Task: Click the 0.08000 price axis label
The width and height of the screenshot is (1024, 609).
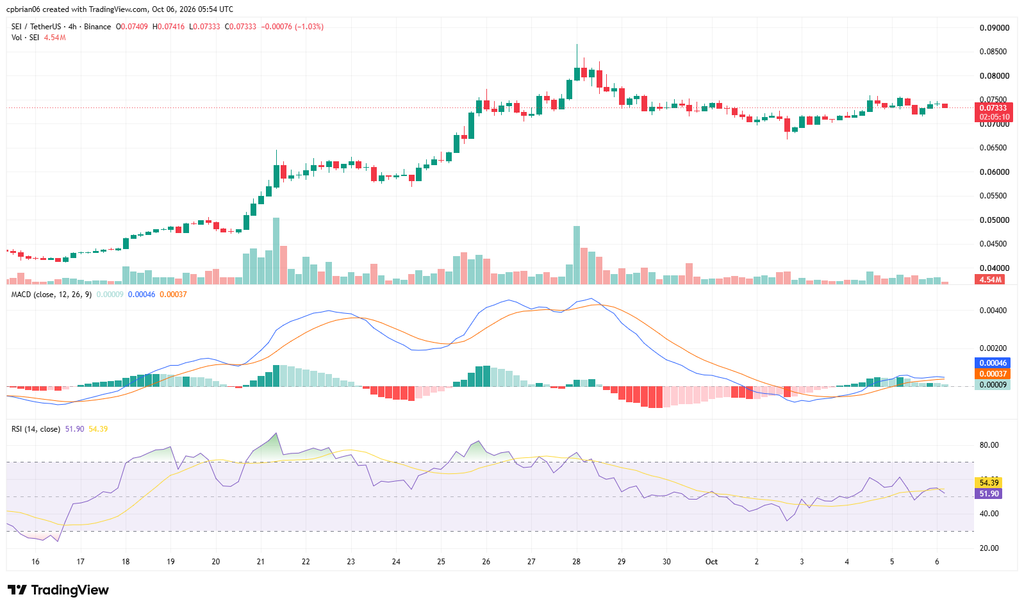Action: [994, 76]
